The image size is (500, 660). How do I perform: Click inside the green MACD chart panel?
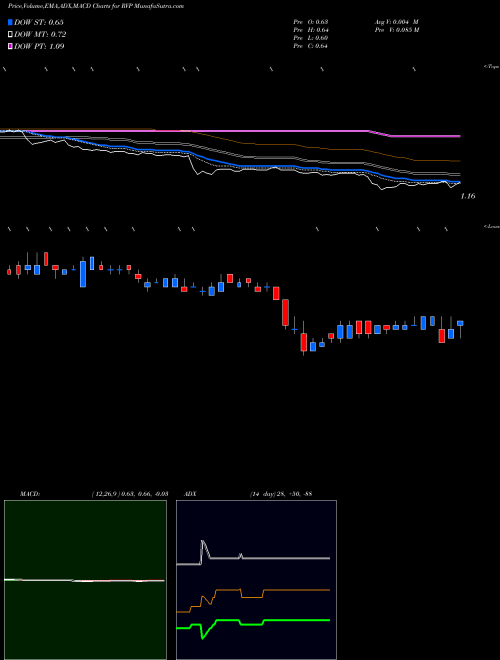85,580
